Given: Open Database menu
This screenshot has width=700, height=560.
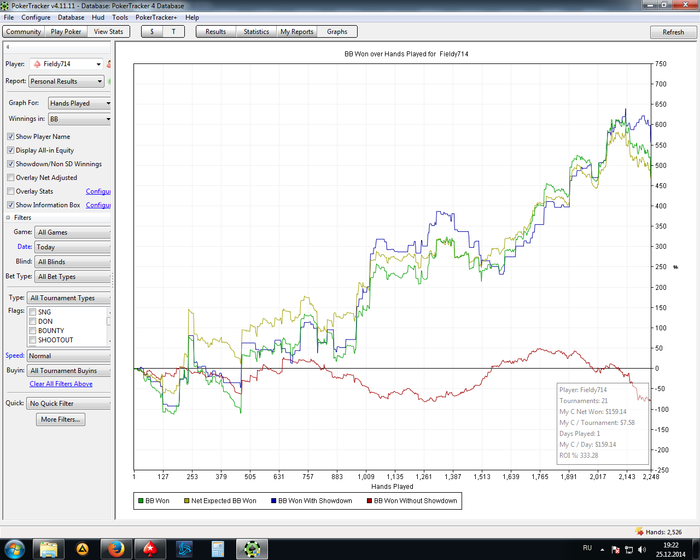Looking at the screenshot, I should point(71,17).
